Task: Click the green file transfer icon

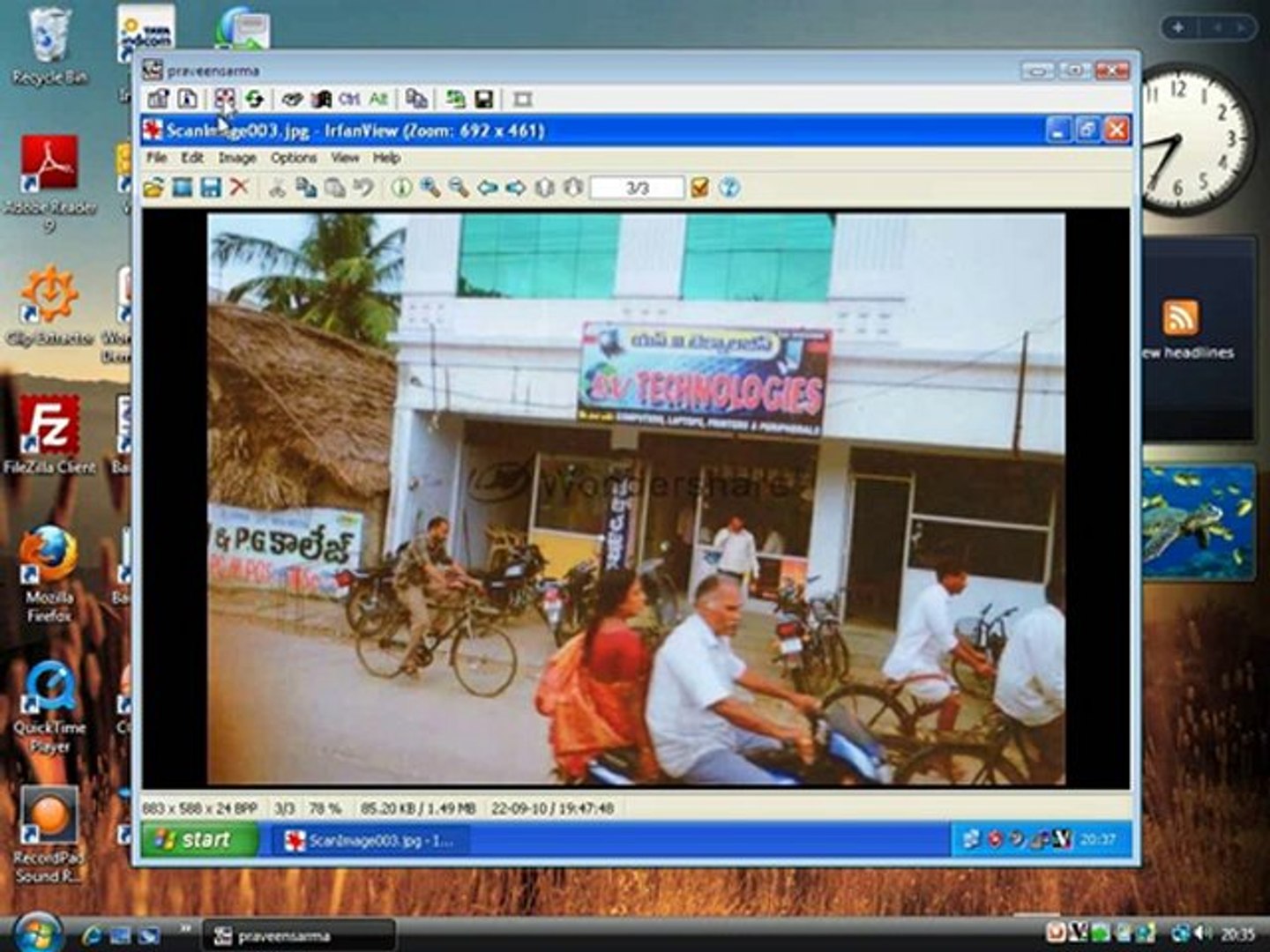Action: (454, 99)
